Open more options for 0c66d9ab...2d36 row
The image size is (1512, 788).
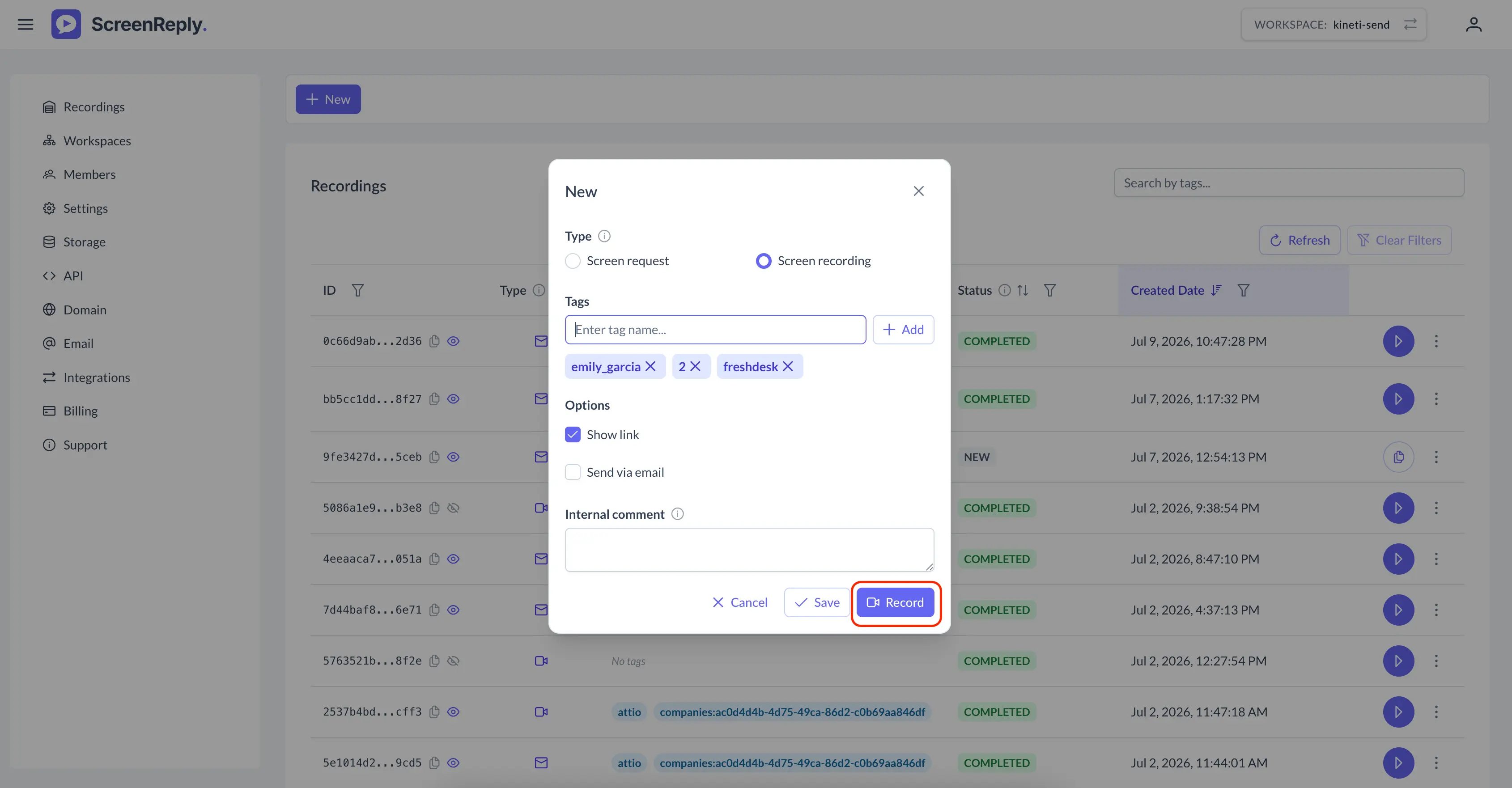tap(1436, 341)
